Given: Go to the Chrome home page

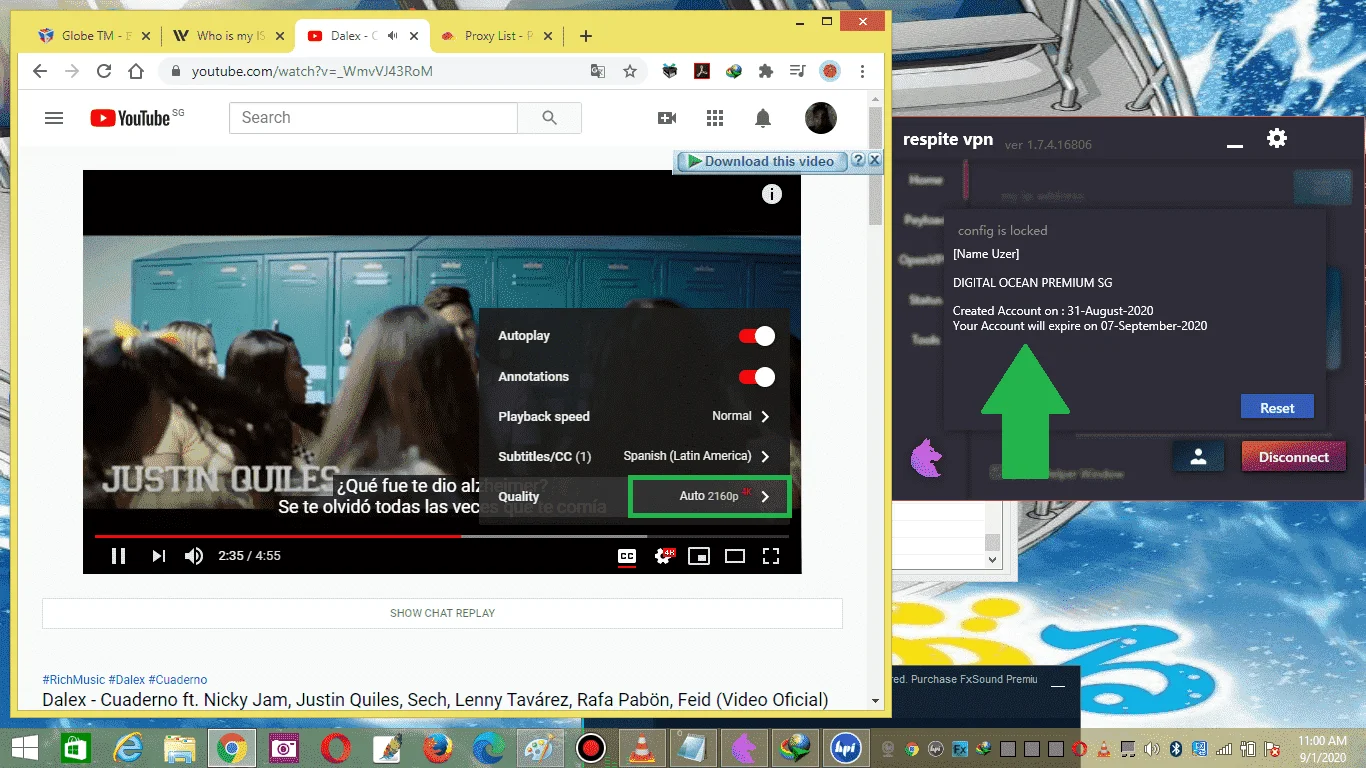Looking at the screenshot, I should pos(136,71).
